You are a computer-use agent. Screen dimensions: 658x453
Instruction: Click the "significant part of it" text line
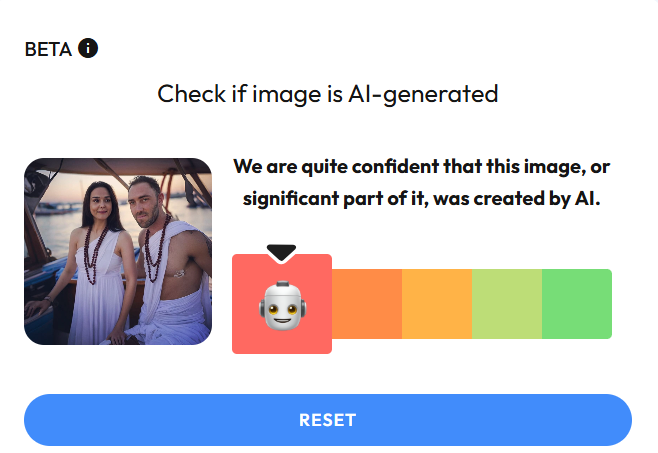(x=421, y=197)
